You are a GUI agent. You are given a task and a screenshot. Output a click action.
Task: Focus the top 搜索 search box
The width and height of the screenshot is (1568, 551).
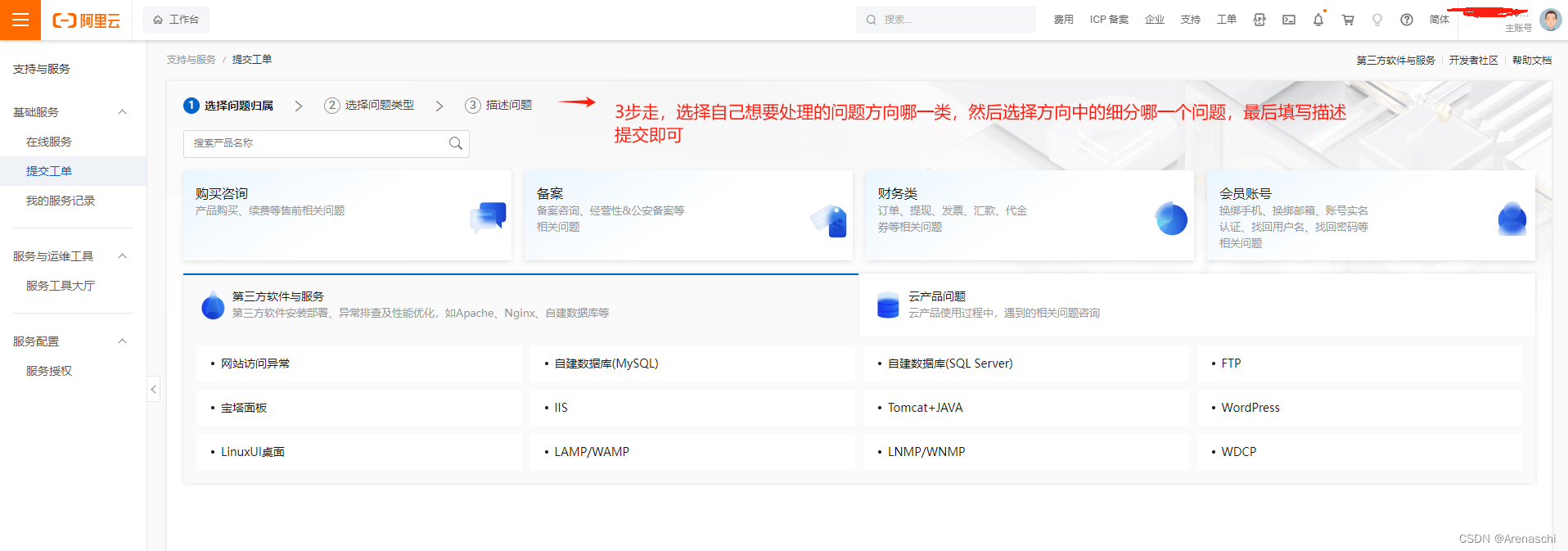pos(946,20)
